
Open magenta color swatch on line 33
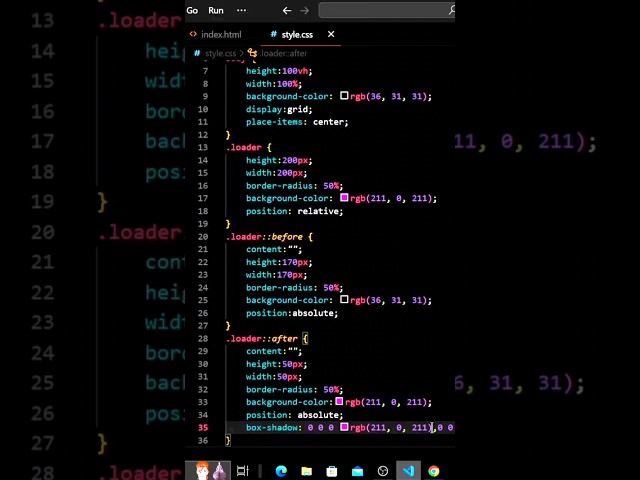[339, 401]
